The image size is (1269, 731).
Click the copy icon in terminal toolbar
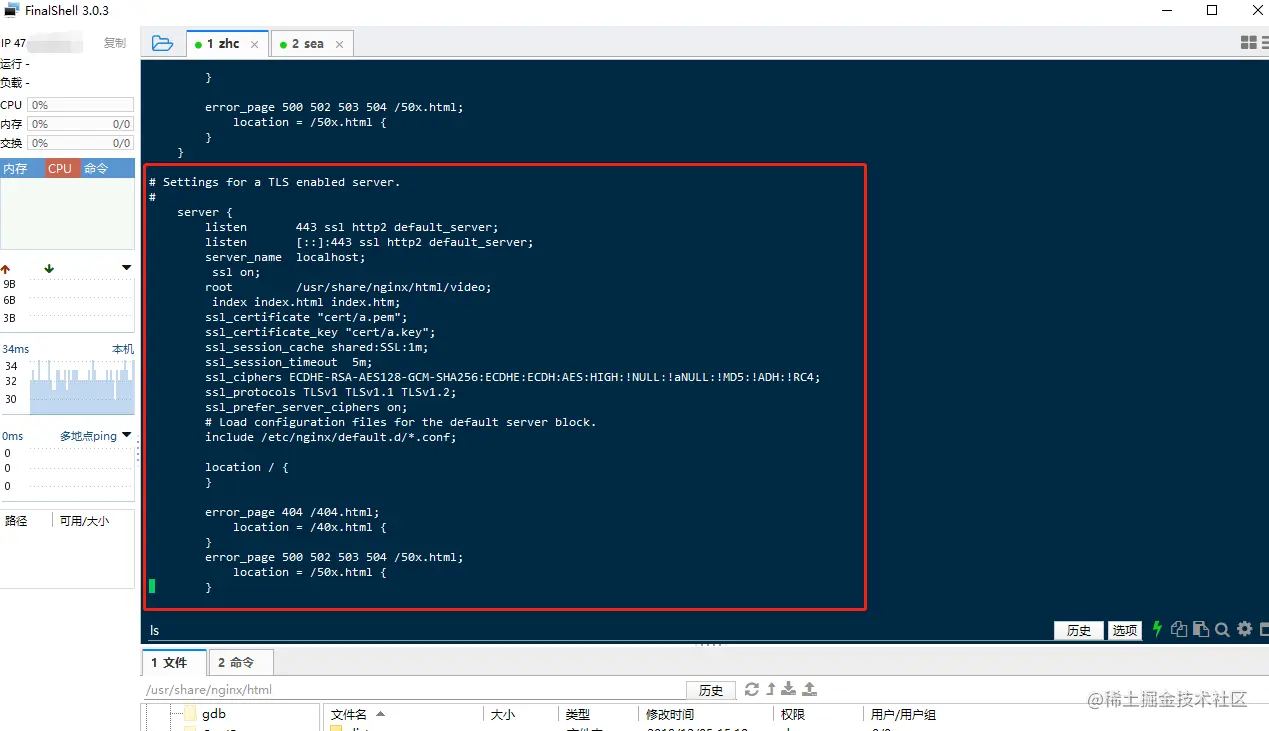coord(1179,629)
